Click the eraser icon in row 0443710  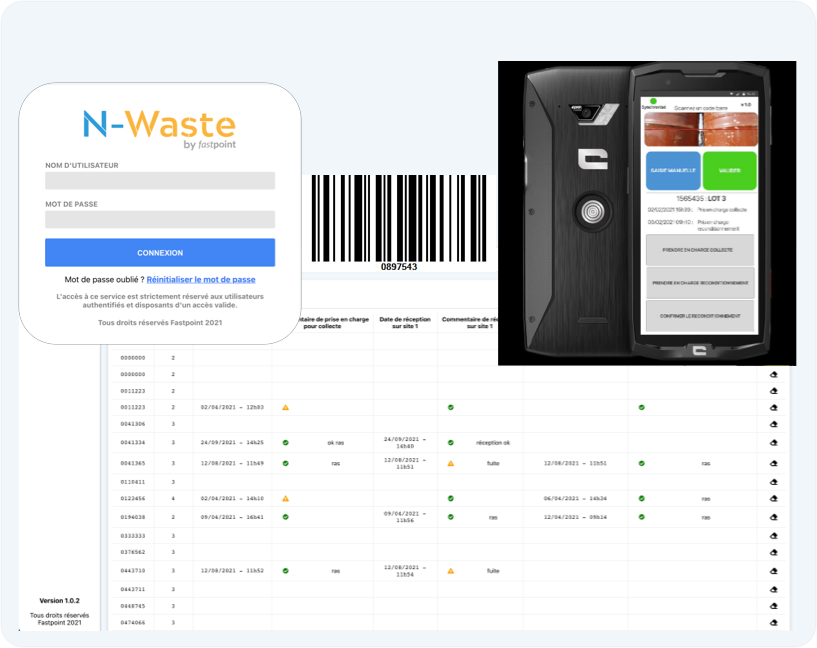tap(774, 571)
